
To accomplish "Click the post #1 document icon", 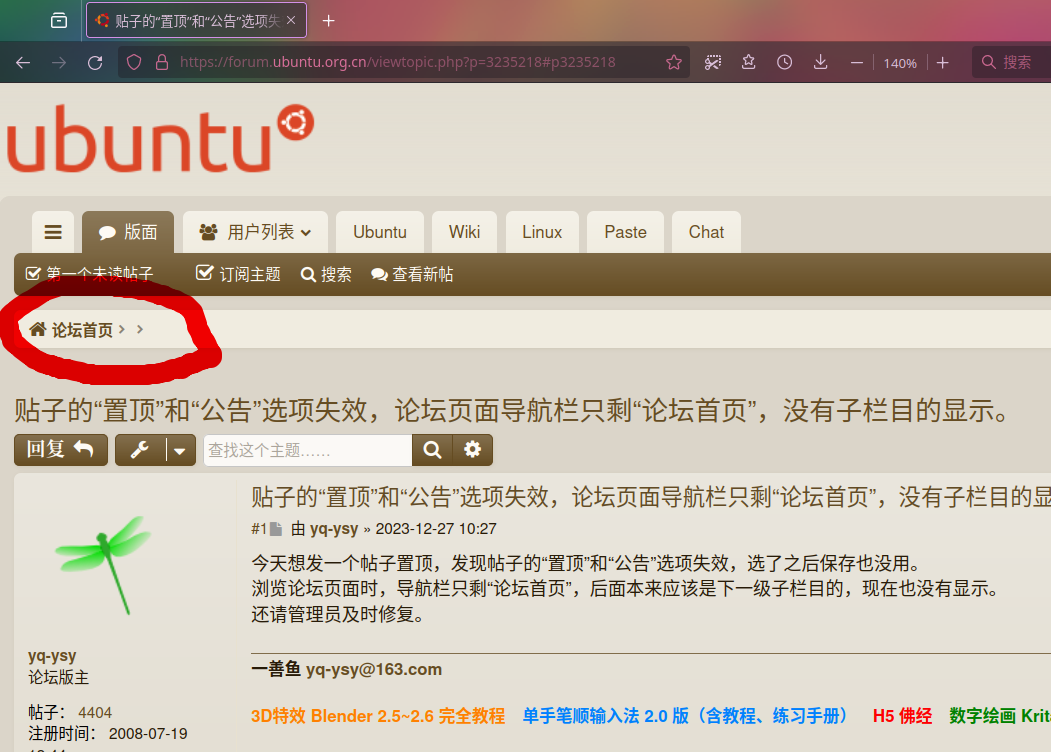I will (x=275, y=529).
